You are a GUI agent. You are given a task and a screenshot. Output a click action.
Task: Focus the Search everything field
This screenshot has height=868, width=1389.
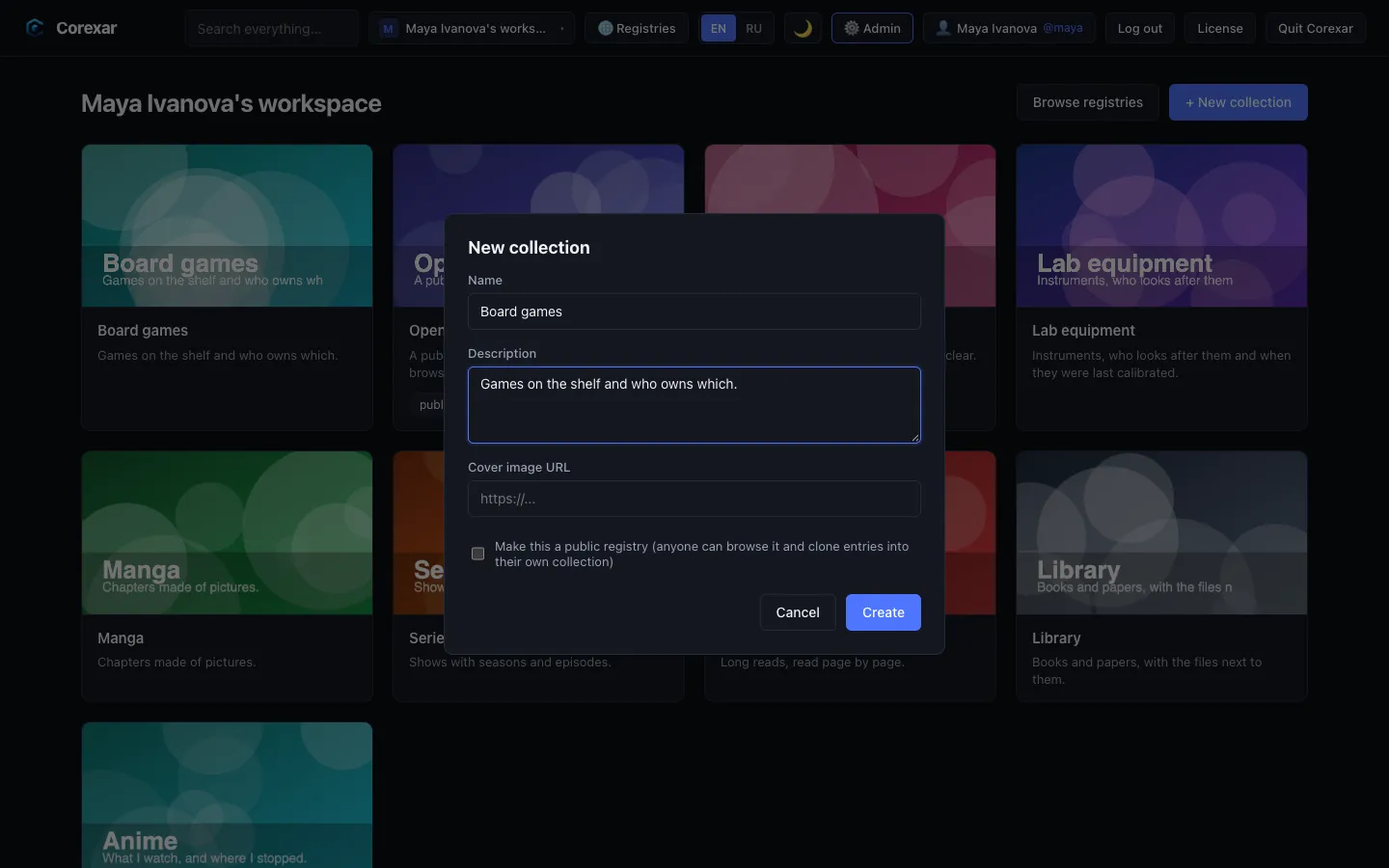pyautogui.click(x=272, y=29)
